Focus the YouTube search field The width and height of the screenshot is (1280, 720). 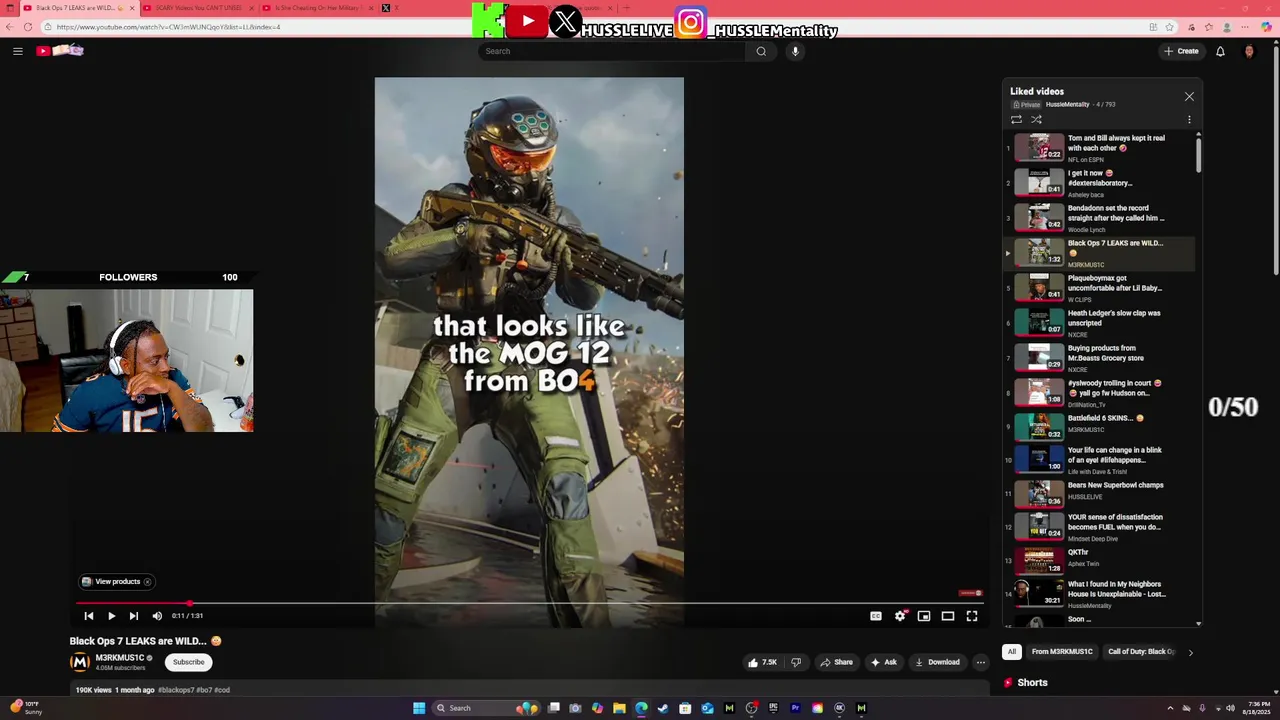612,51
